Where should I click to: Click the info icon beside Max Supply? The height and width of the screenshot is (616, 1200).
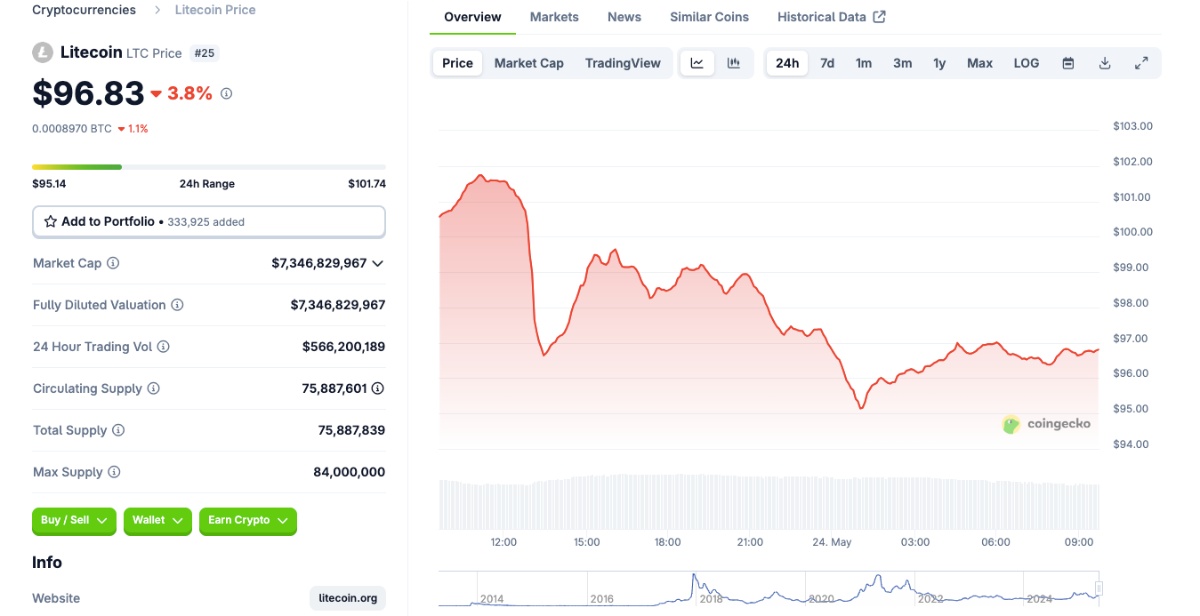point(114,472)
